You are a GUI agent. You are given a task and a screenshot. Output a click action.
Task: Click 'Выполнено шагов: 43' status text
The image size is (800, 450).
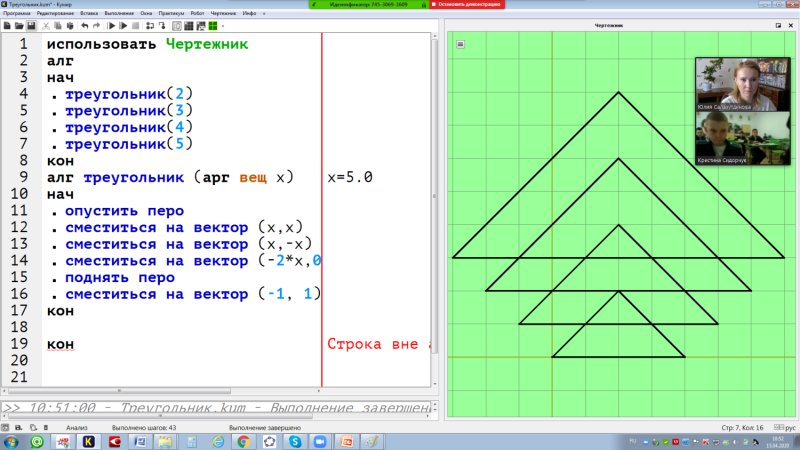click(x=144, y=428)
